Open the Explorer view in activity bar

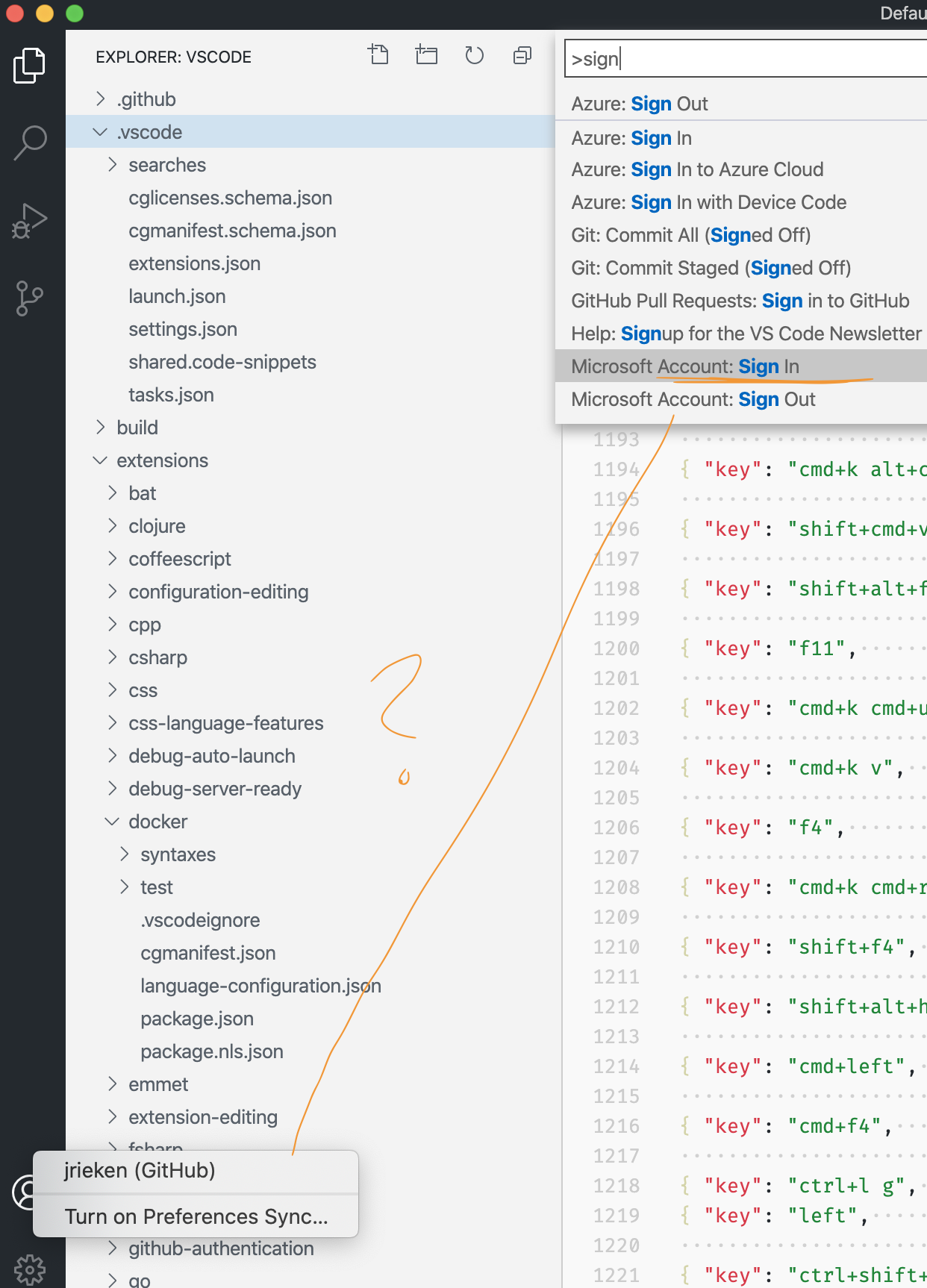click(x=30, y=66)
